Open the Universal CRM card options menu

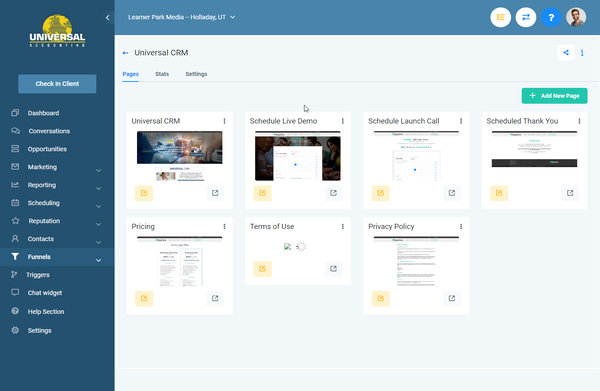(x=224, y=121)
